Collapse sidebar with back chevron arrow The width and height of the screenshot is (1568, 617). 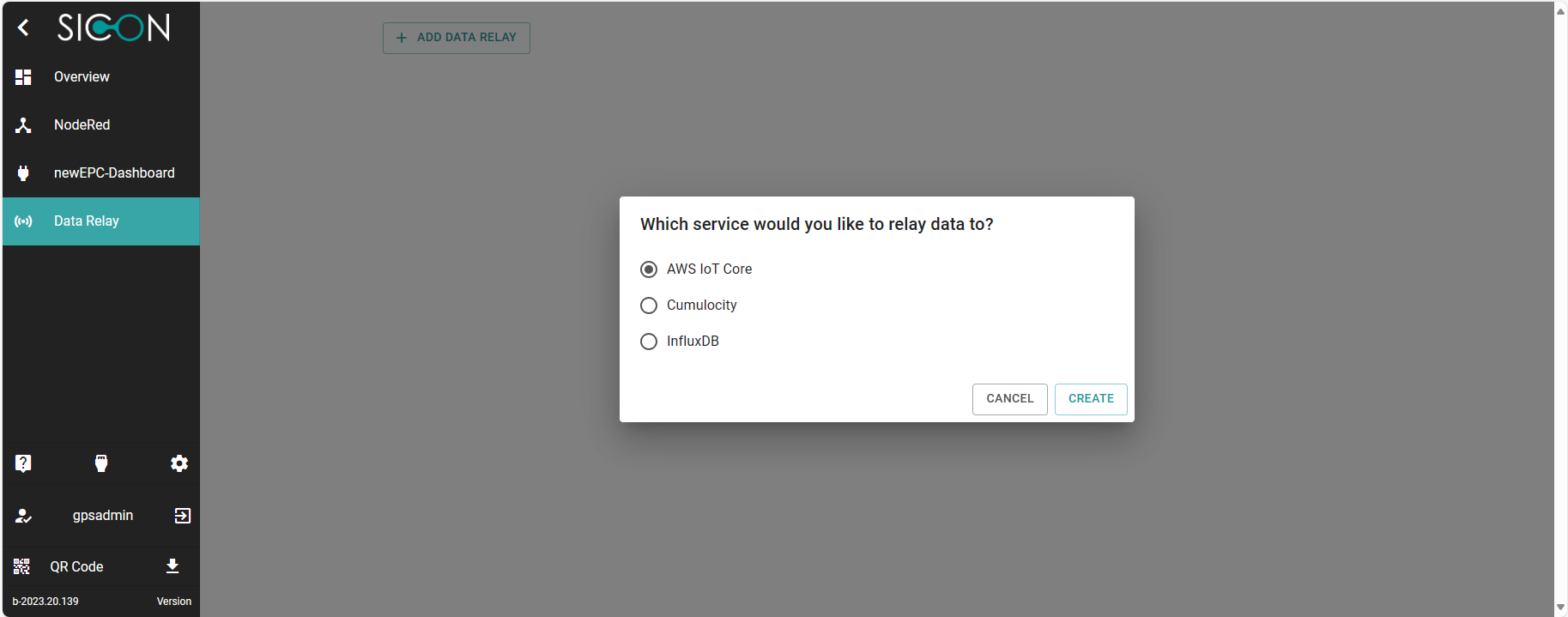[x=23, y=28]
